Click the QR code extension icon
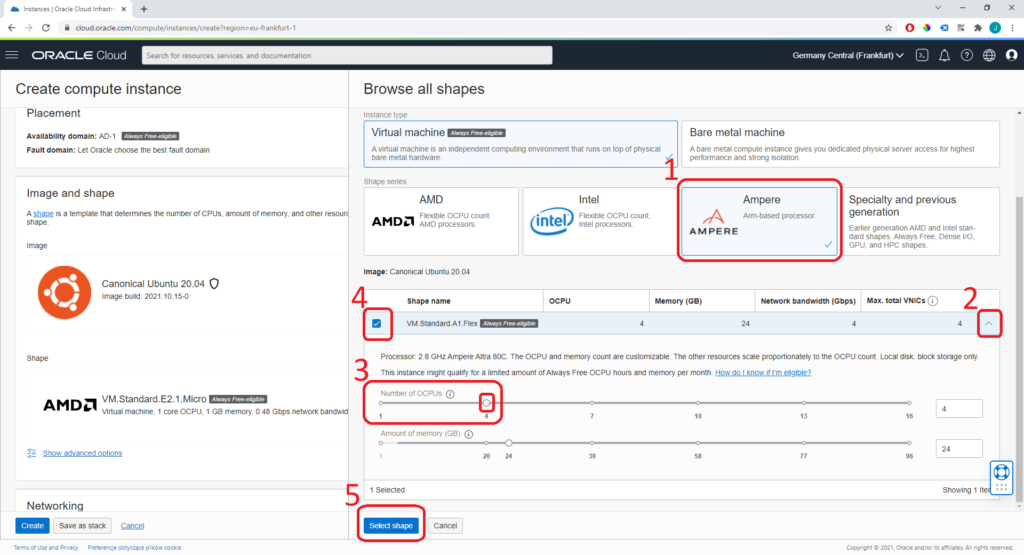The height and width of the screenshot is (555, 1024). click(961, 27)
